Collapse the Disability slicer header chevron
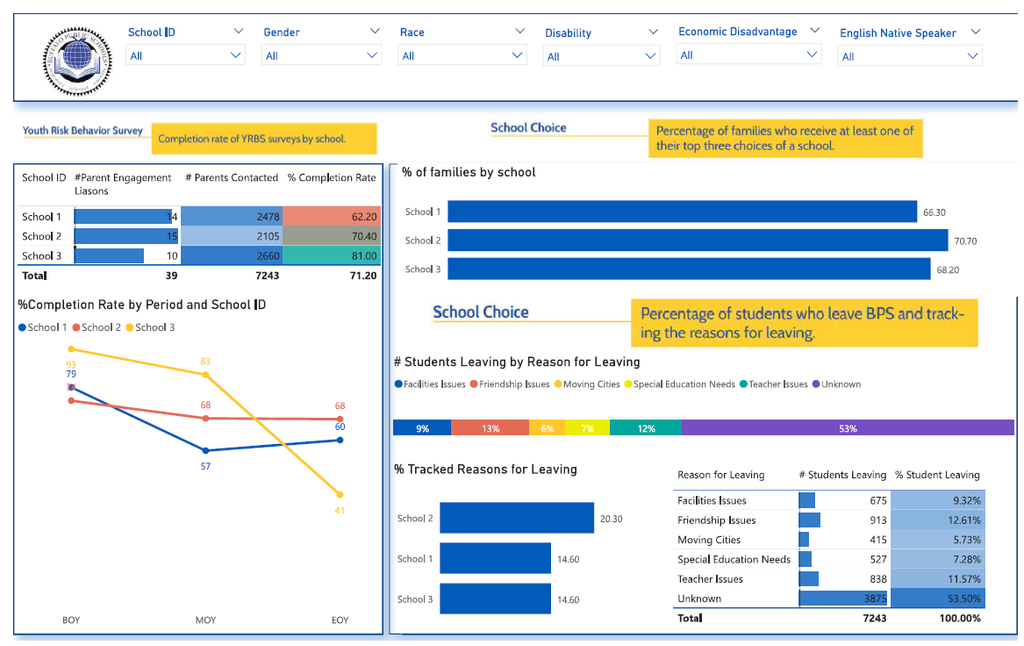Image resolution: width=1024 pixels, height=646 pixels. tap(652, 32)
